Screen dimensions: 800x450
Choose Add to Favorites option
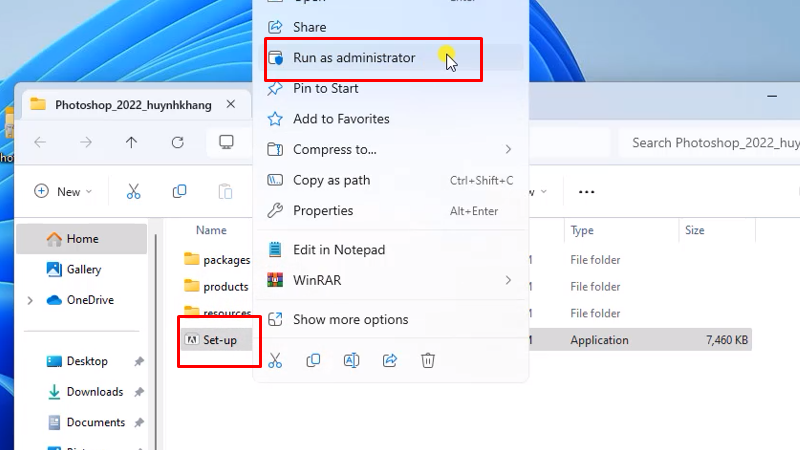click(x=341, y=119)
